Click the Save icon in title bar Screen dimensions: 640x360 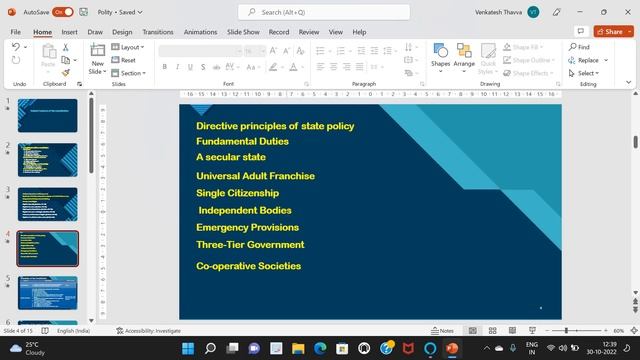tap(84, 12)
